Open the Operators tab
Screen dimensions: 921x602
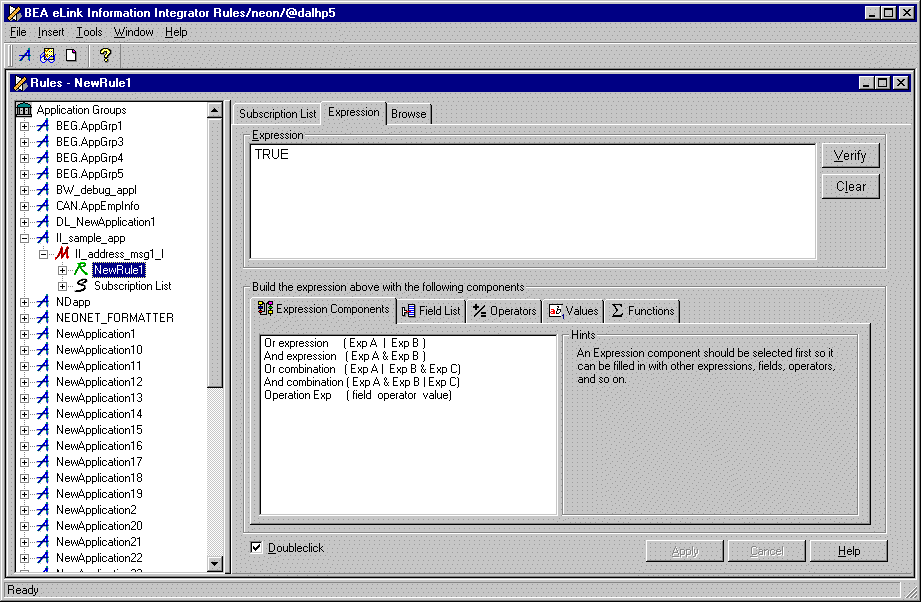[x=505, y=311]
